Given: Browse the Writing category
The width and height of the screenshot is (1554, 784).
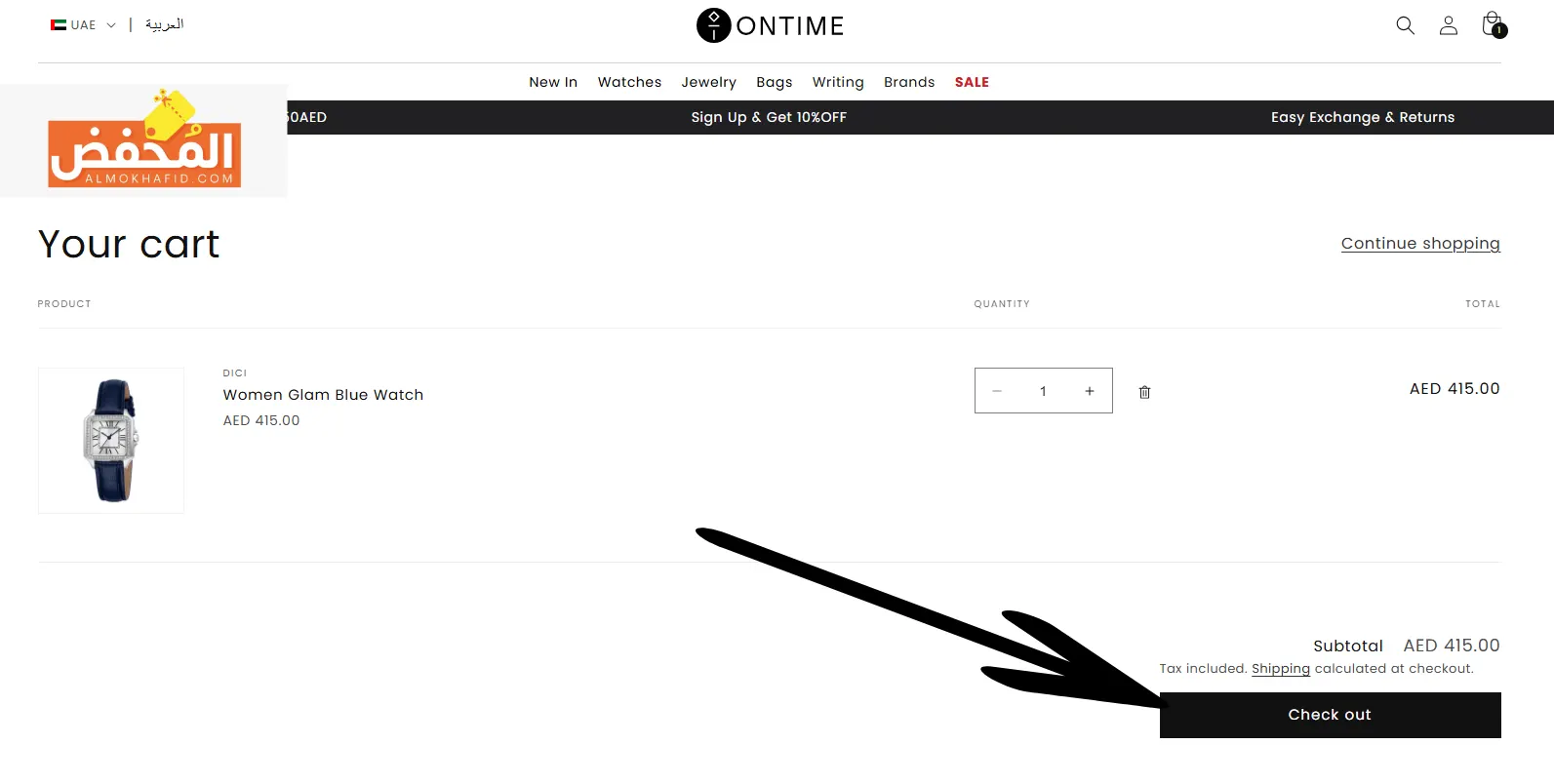Looking at the screenshot, I should [x=838, y=82].
